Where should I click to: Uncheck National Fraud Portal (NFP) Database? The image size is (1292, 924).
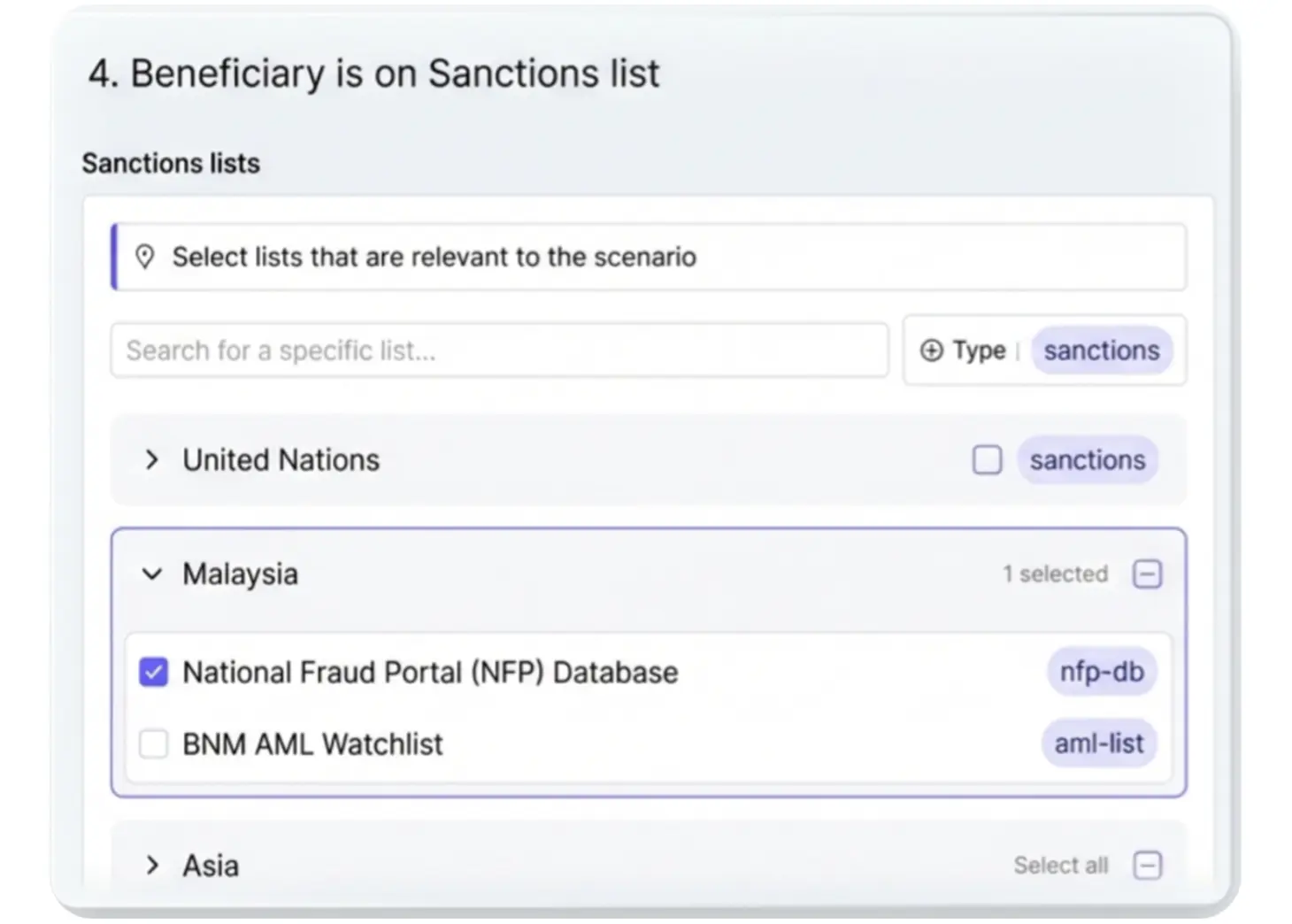pyautogui.click(x=154, y=673)
